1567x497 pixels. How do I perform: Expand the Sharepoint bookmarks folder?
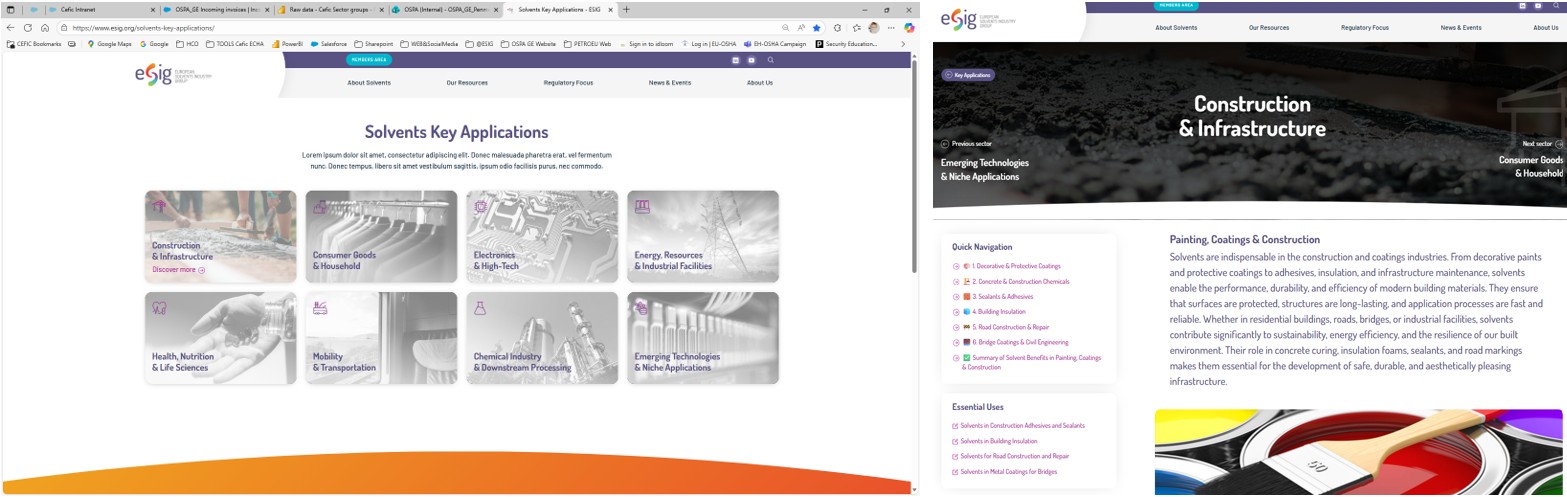[x=373, y=44]
